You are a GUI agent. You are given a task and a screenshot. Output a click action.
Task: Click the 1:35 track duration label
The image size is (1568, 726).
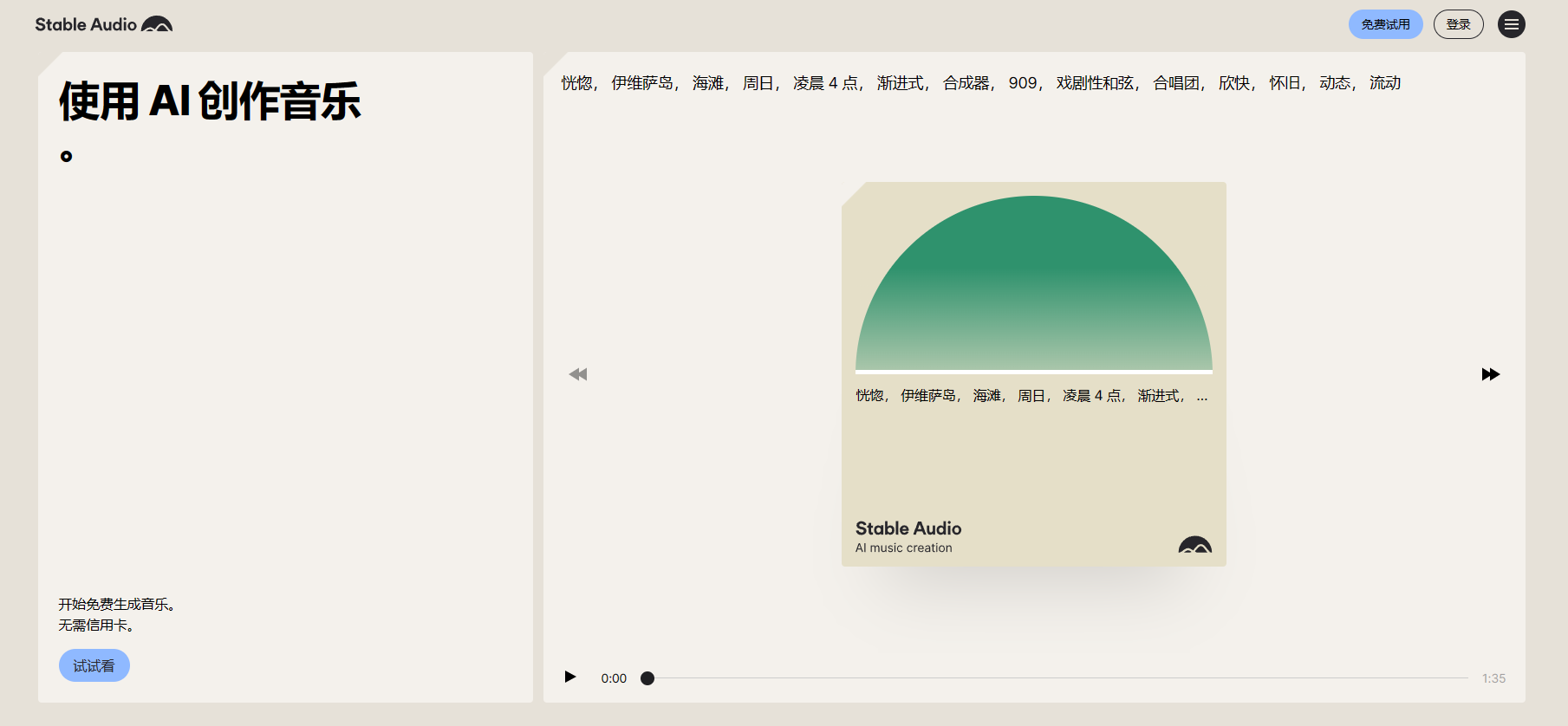click(1493, 678)
